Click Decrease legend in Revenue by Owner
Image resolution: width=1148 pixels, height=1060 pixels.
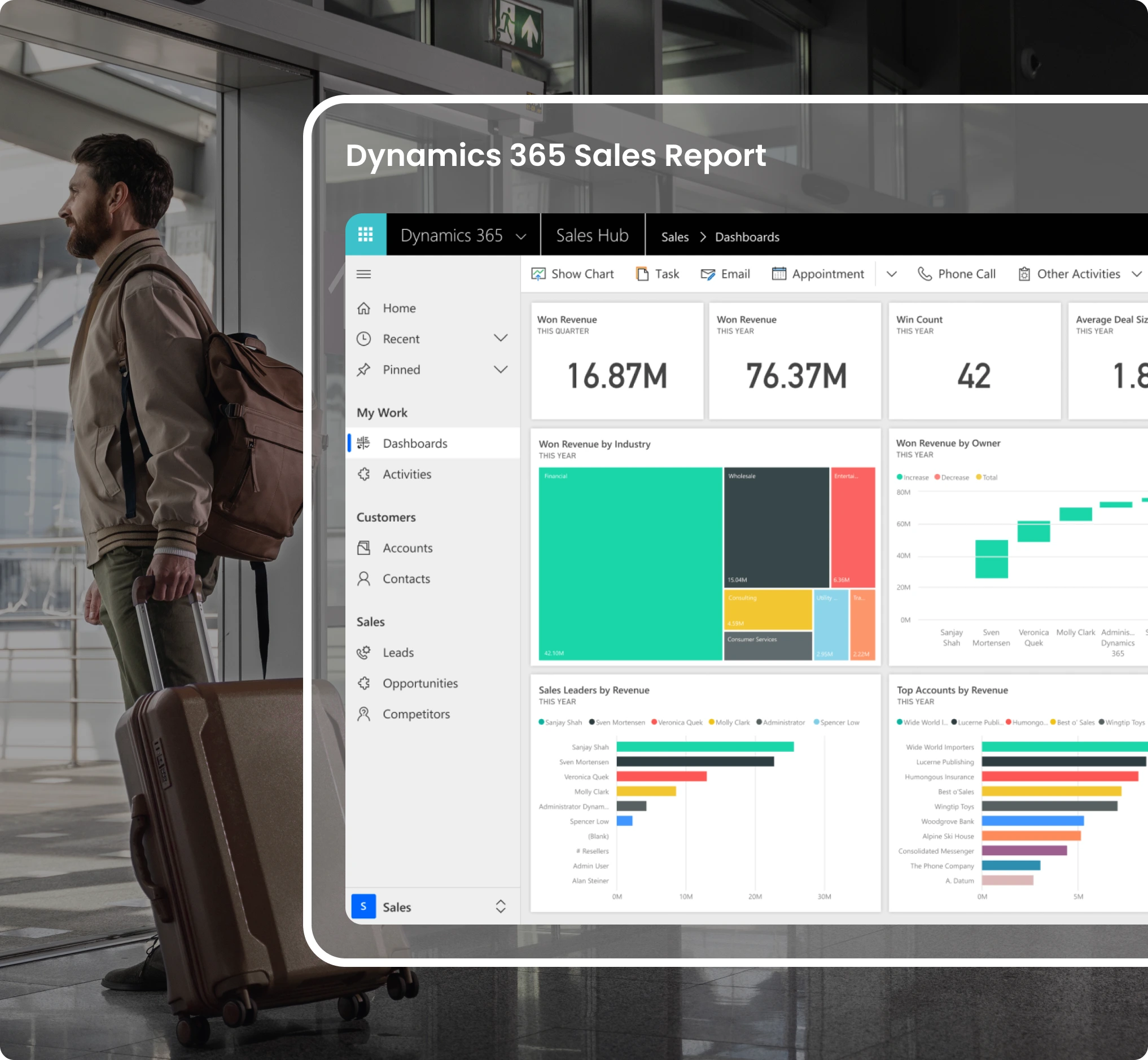coord(952,478)
